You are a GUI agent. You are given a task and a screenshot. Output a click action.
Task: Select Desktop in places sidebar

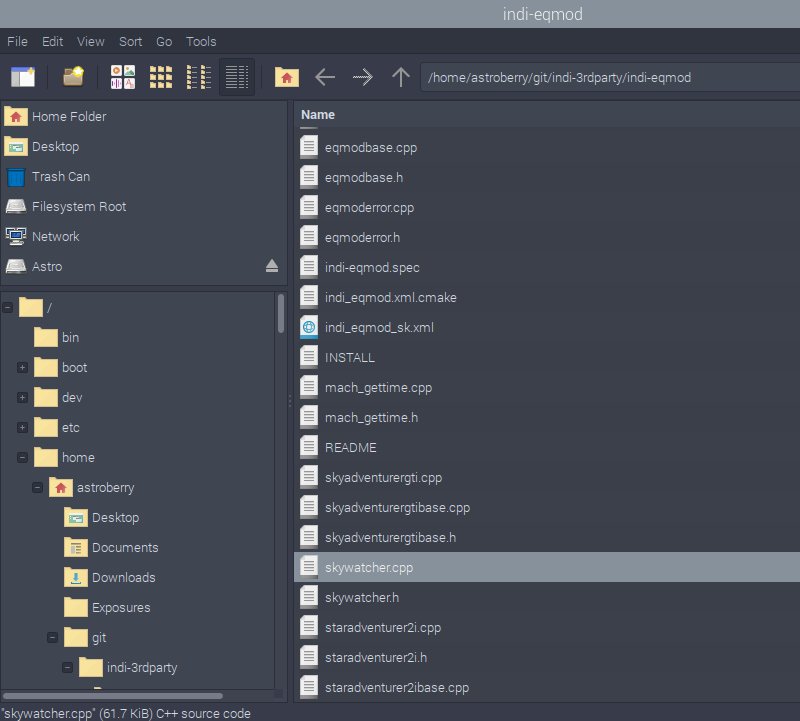point(143,147)
